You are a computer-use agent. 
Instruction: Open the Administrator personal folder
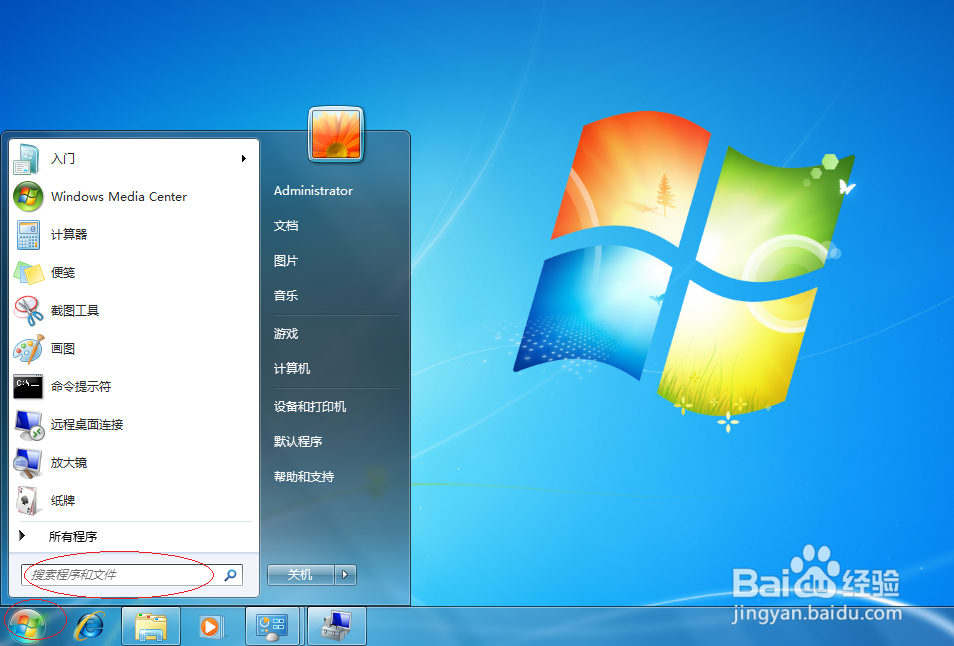click(313, 190)
